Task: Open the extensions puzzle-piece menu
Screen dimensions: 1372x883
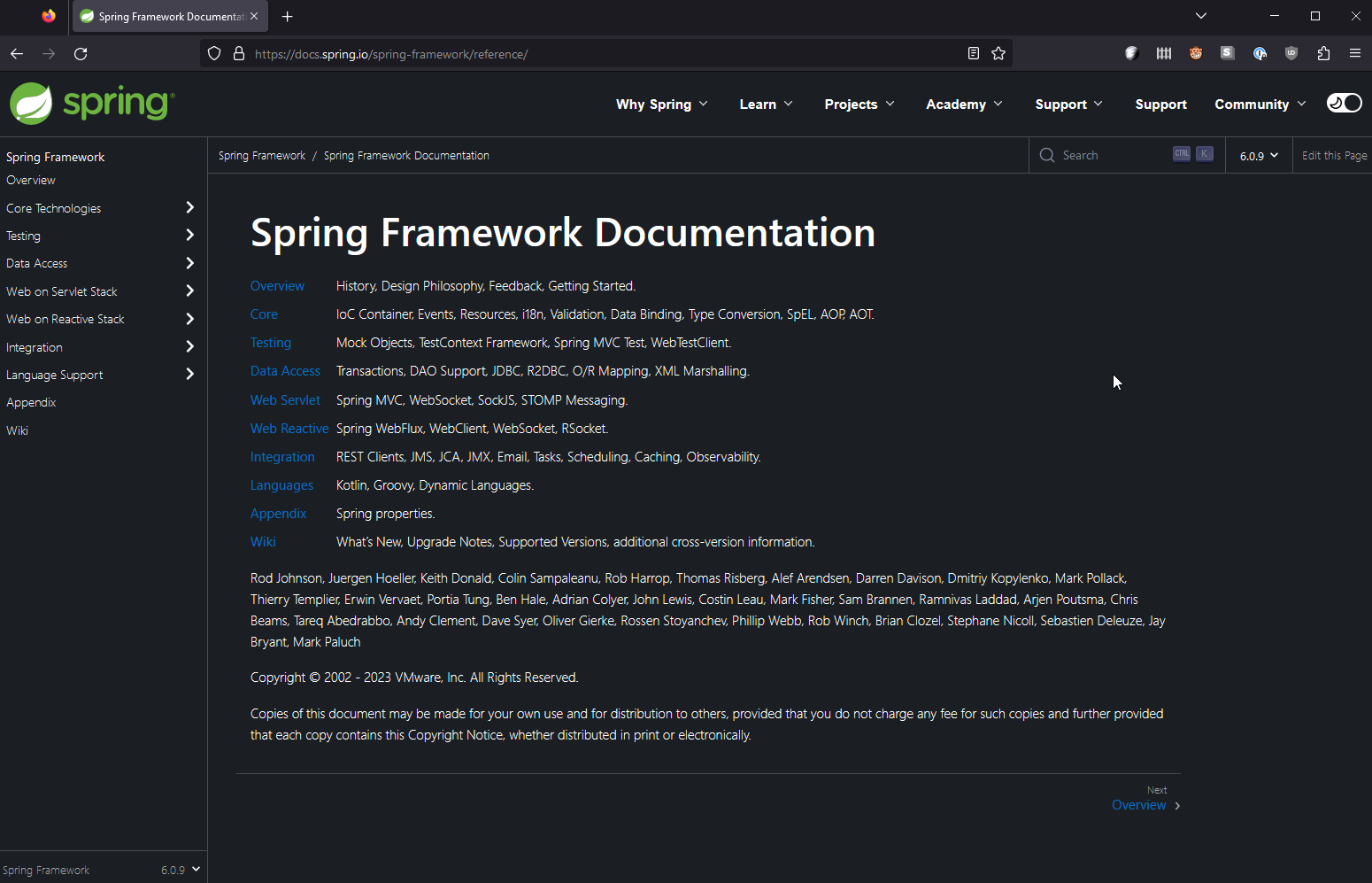Action: point(1323,53)
